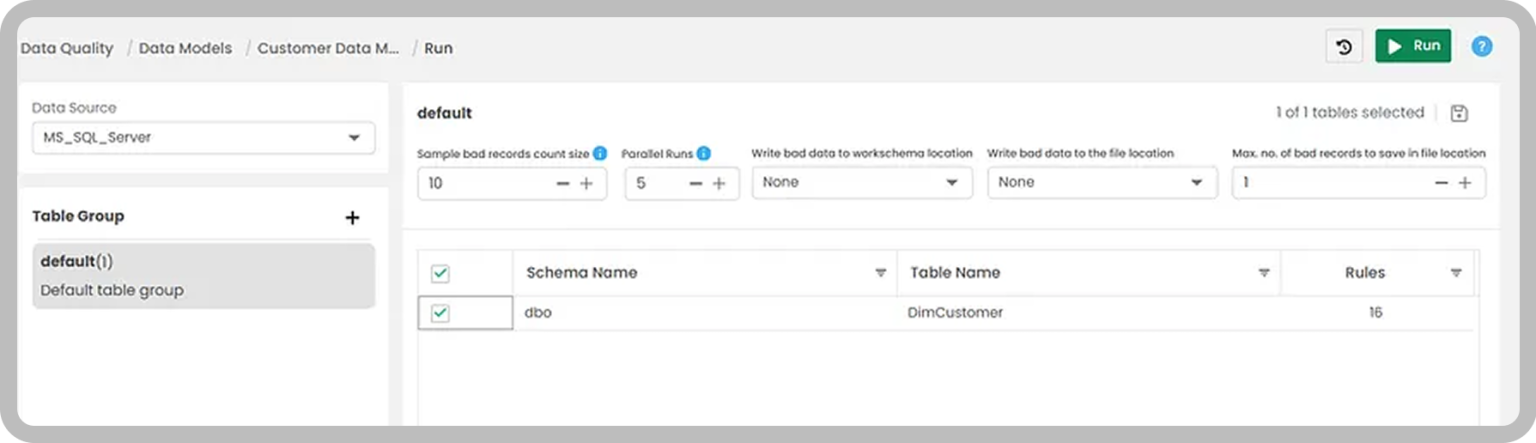
Task: Click the save icon beside tables selected
Action: 1459,113
